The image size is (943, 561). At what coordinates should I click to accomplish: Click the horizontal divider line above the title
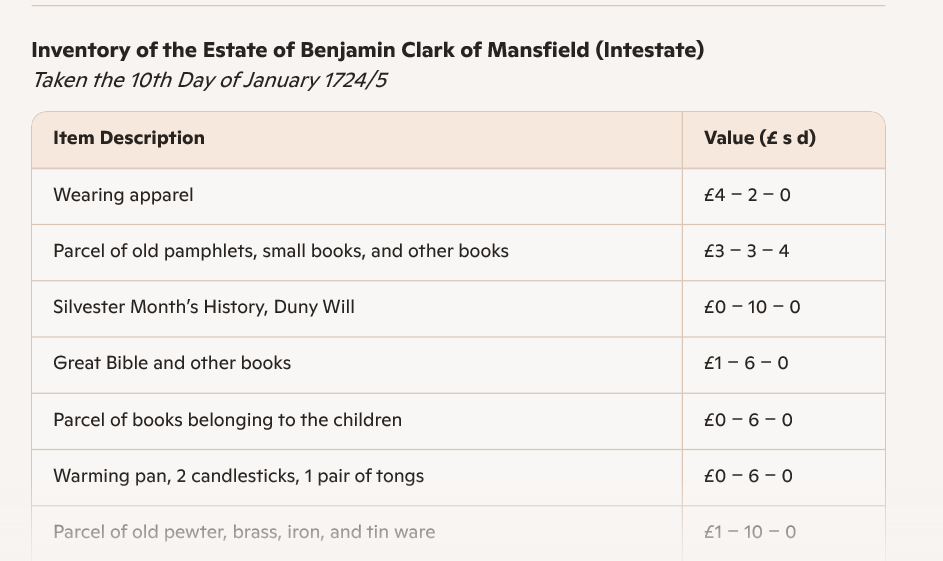[458, 6]
